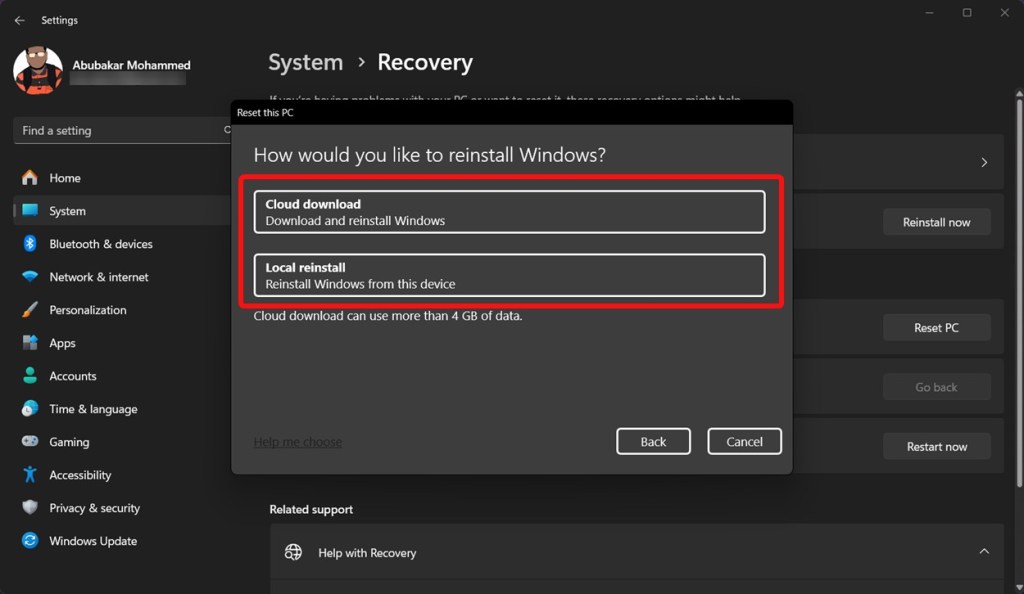The height and width of the screenshot is (594, 1024).
Task: Click the Home icon in sidebar
Action: (x=29, y=178)
